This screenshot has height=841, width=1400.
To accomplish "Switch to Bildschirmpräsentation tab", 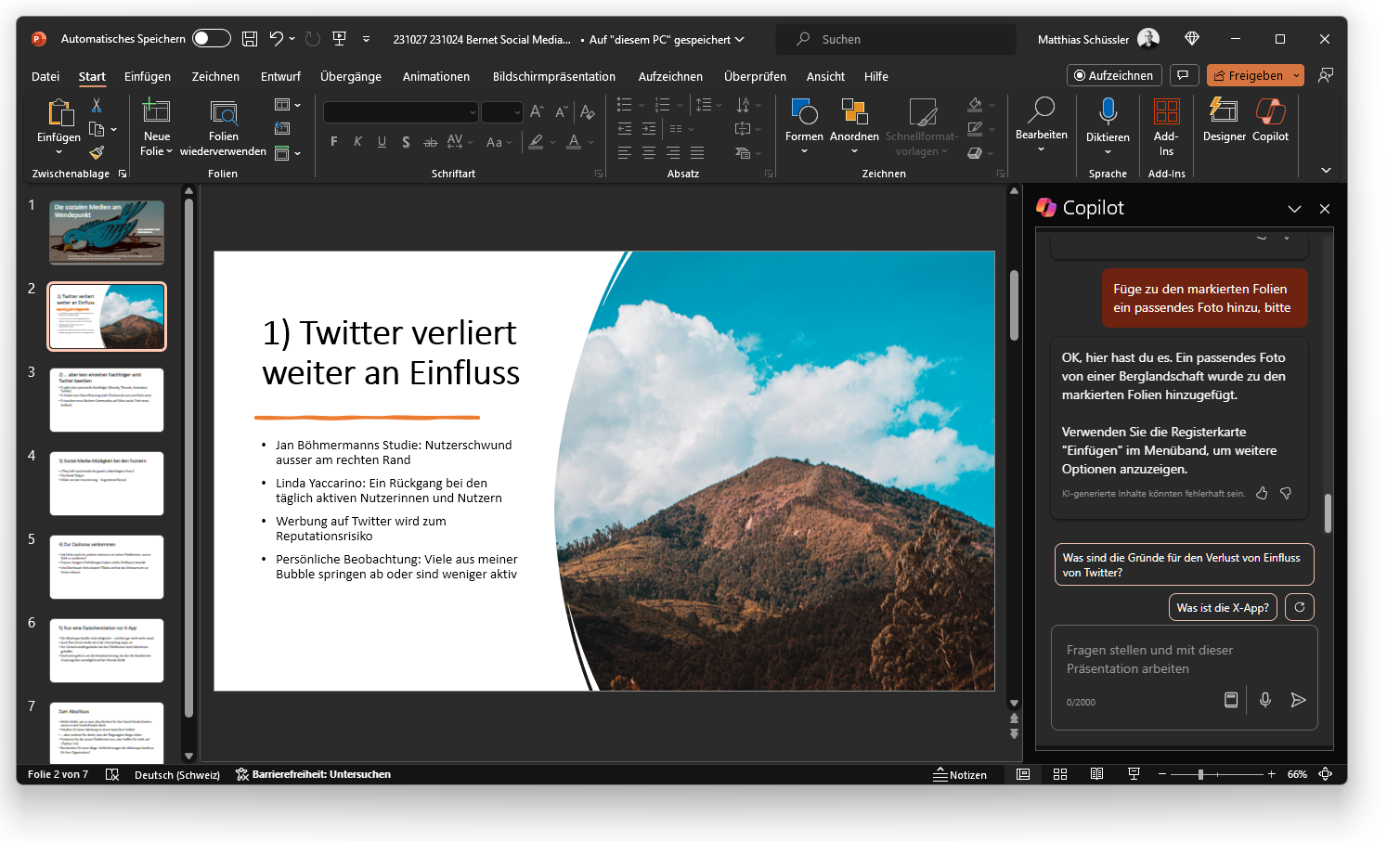I will pos(554,76).
